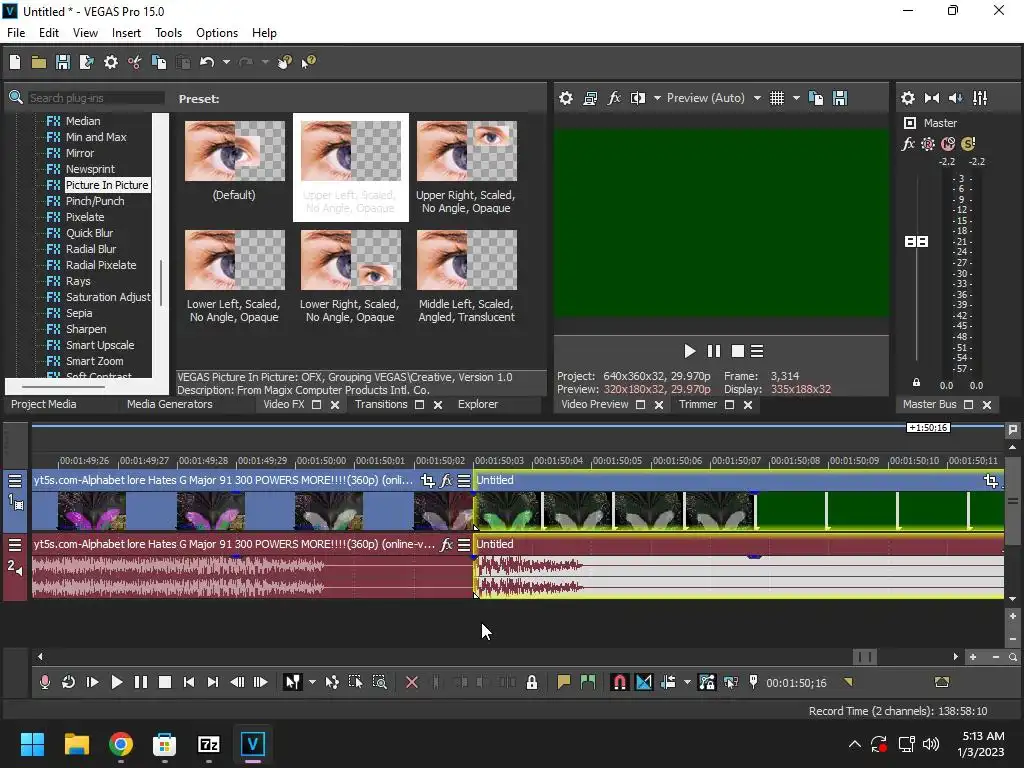Viewport: 1024px width, 768px height.
Task: Open Video Preview project settings gear
Action: pyautogui.click(x=566, y=98)
